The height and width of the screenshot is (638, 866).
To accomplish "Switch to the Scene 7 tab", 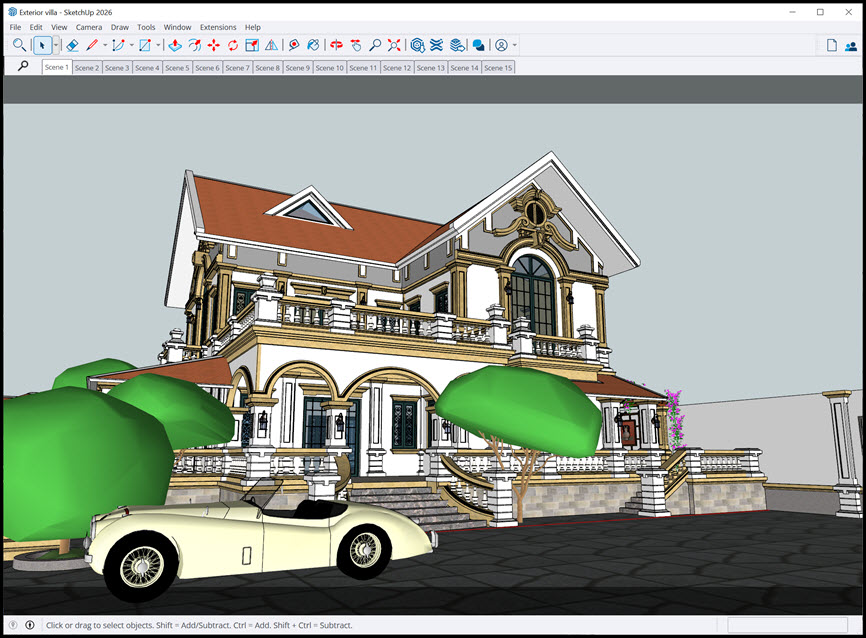I will (x=237, y=67).
